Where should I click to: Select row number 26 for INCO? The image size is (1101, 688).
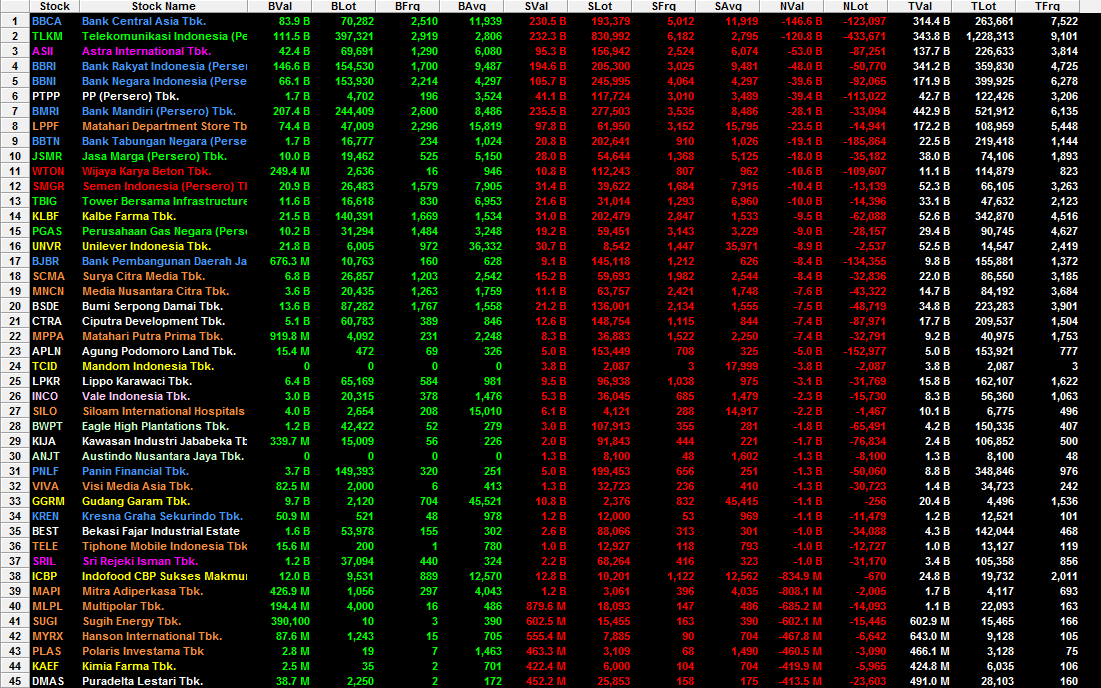tap(15, 396)
